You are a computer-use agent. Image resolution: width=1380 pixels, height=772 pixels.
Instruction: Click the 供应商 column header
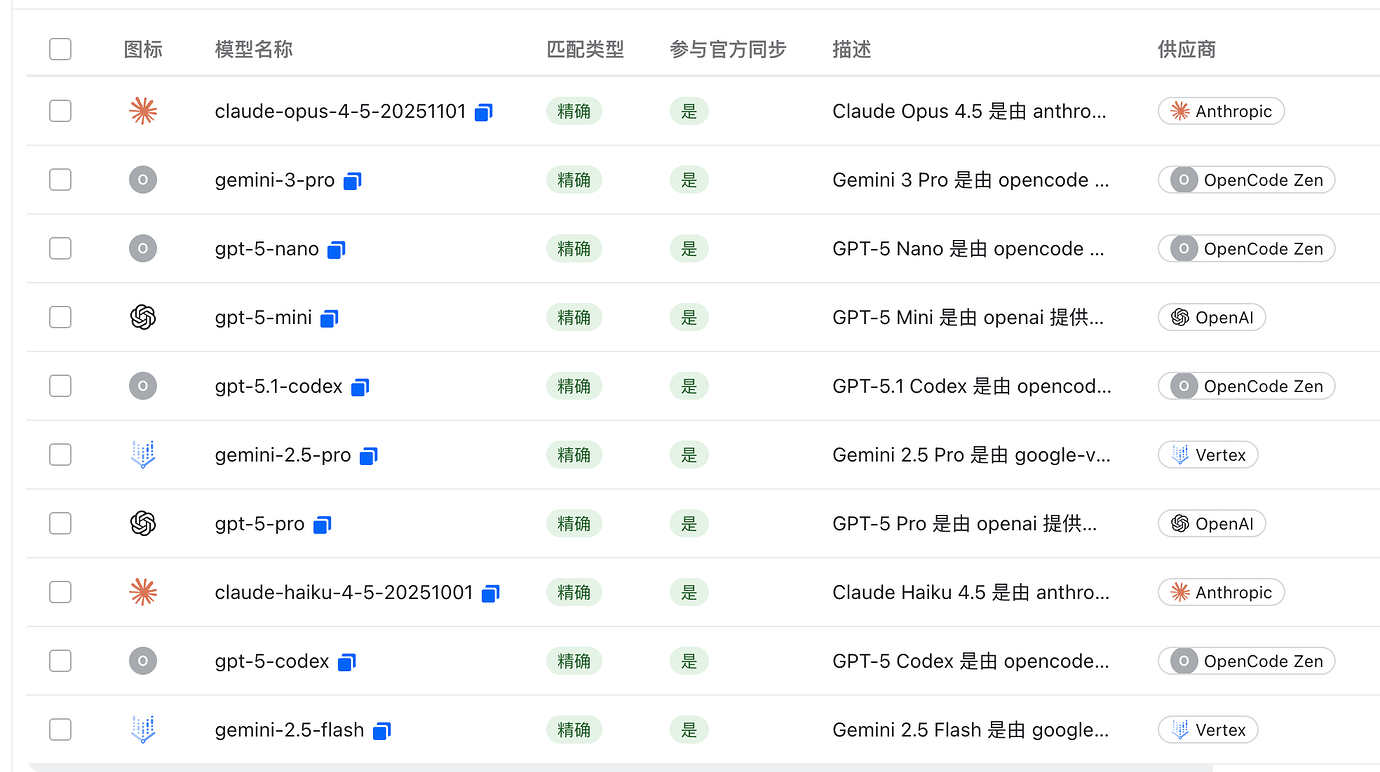(1187, 49)
